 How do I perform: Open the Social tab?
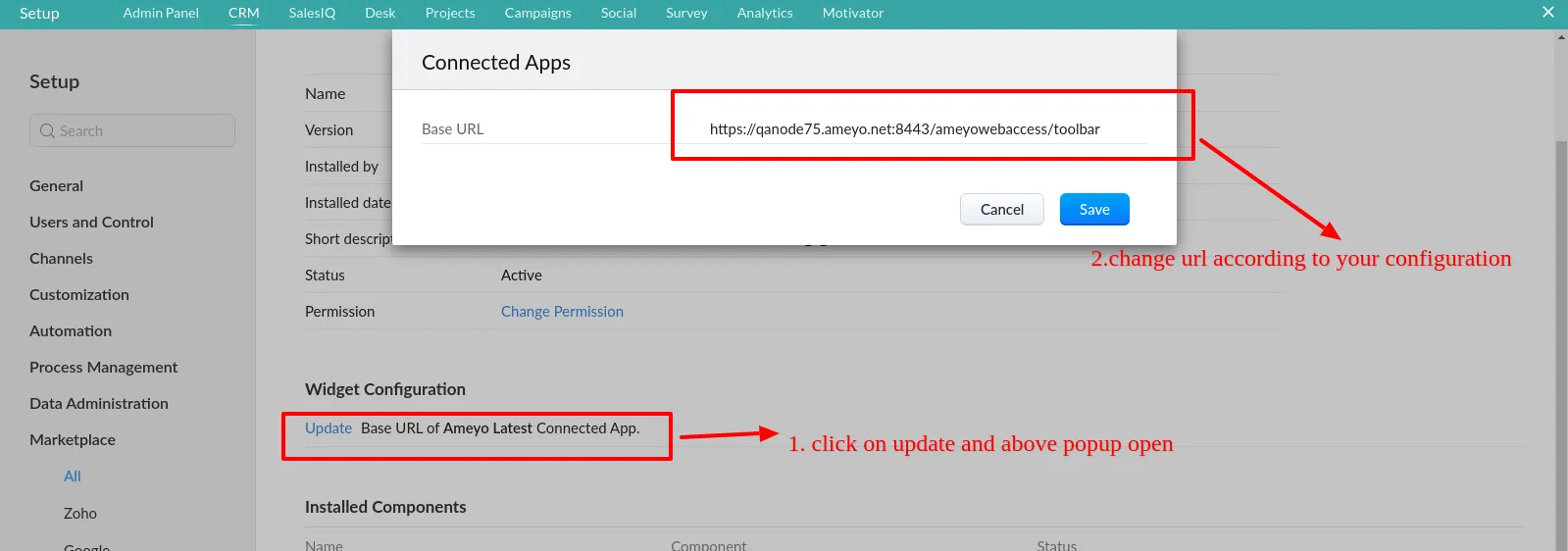coord(619,13)
